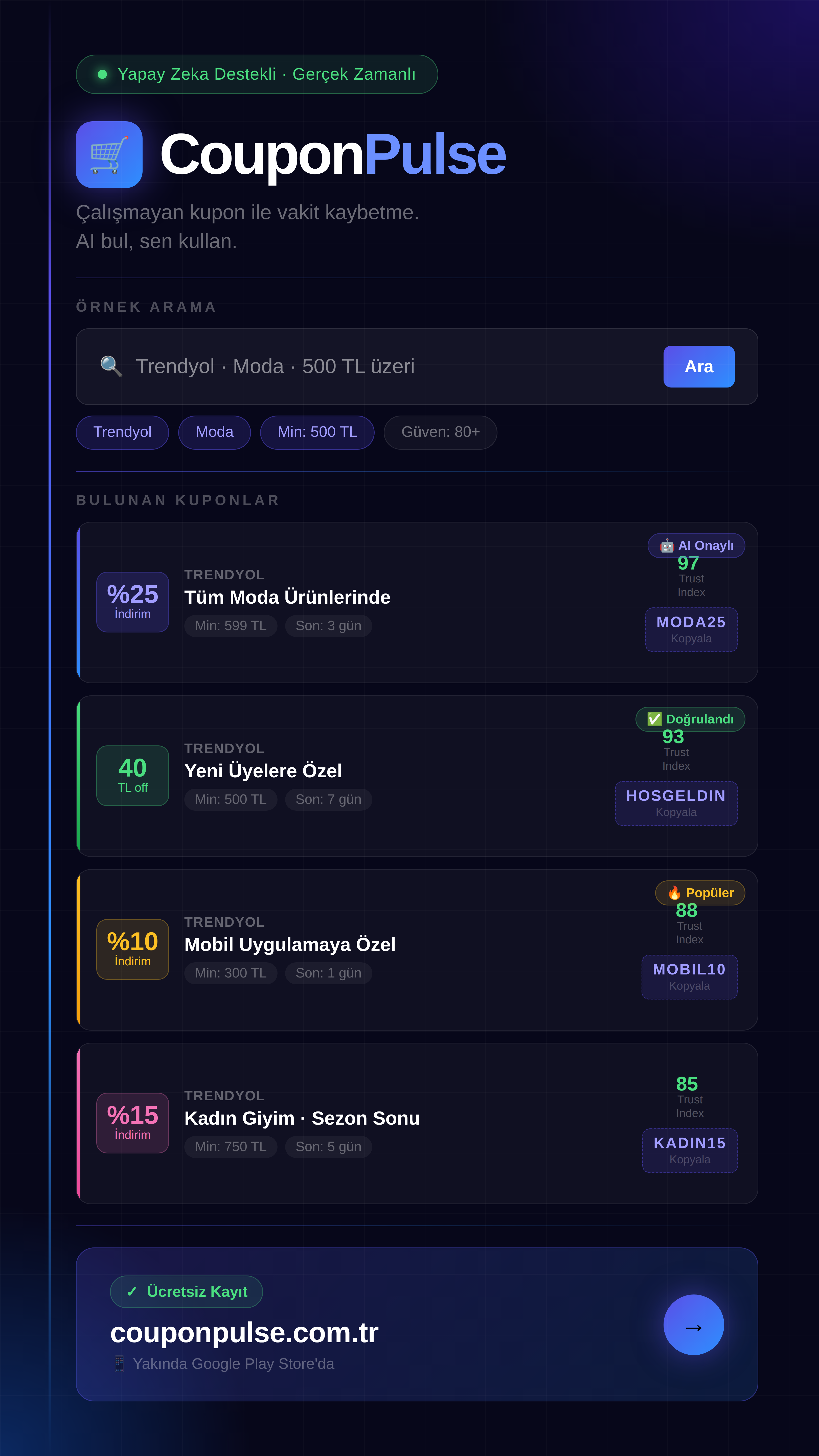819x1456 pixels.
Task: Copy the HOSGELDIN coupon code
Action: 676,803
